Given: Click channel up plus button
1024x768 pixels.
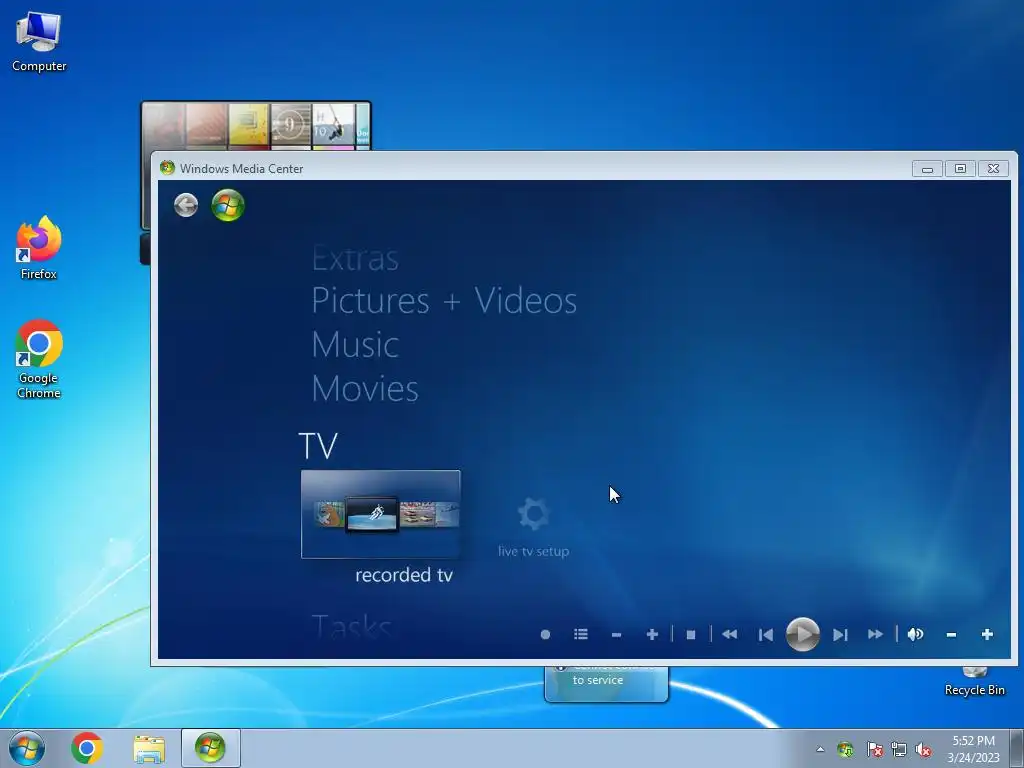Looking at the screenshot, I should pyautogui.click(x=652, y=634).
